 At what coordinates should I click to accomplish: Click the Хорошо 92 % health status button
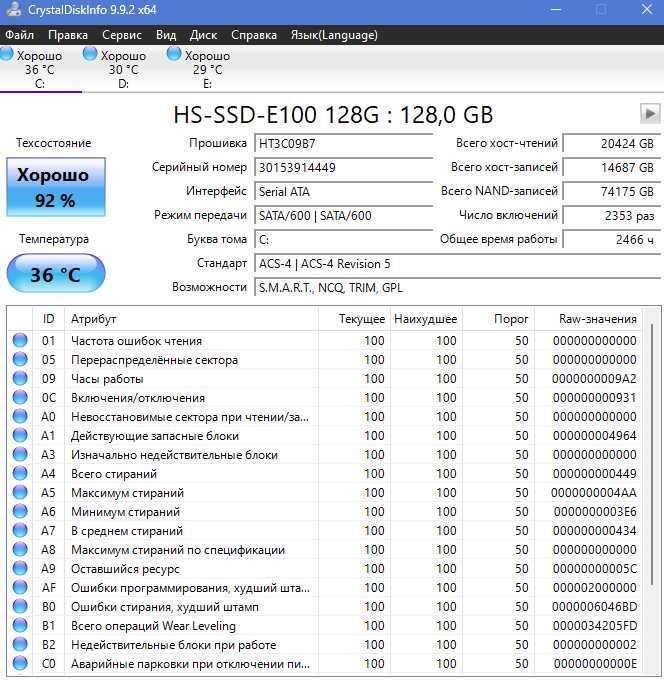tap(56, 187)
